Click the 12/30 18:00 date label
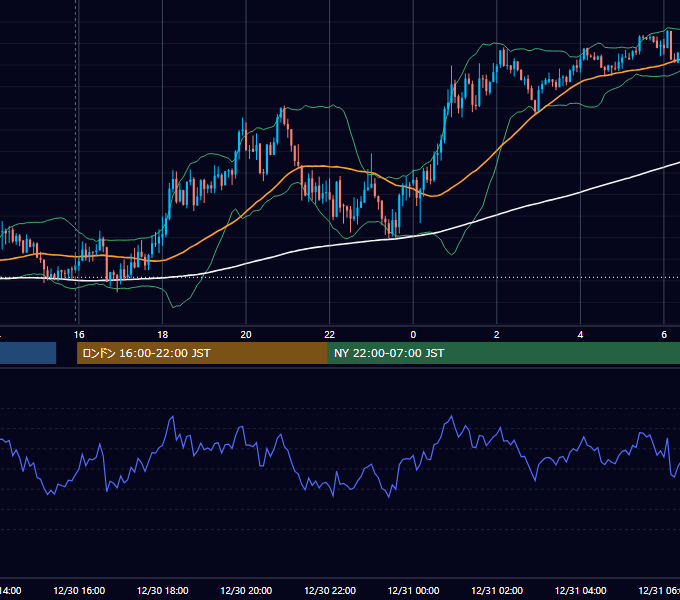Viewport: 680px width, 600px height. 163,591
